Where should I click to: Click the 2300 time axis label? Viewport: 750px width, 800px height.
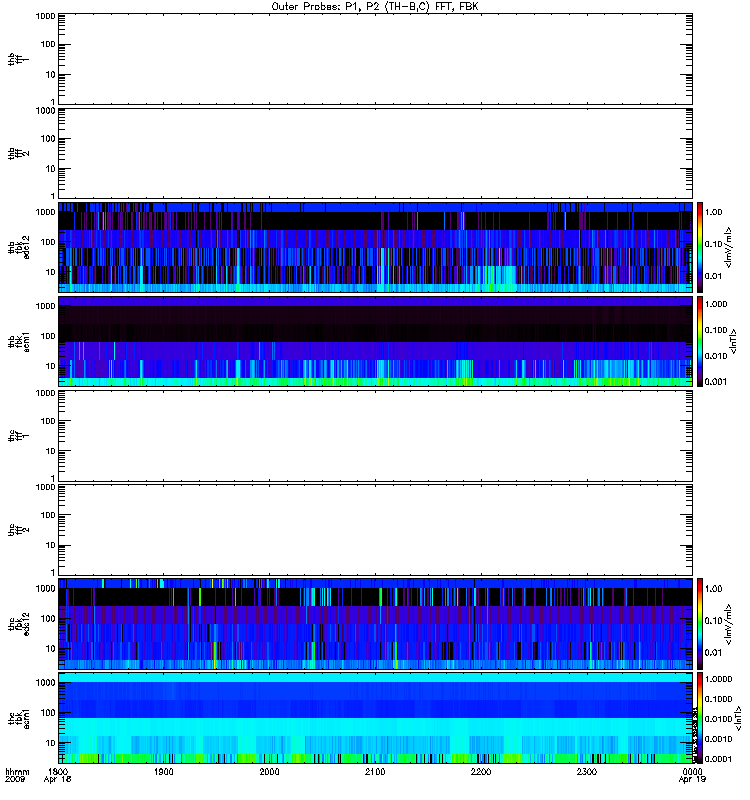587,772
